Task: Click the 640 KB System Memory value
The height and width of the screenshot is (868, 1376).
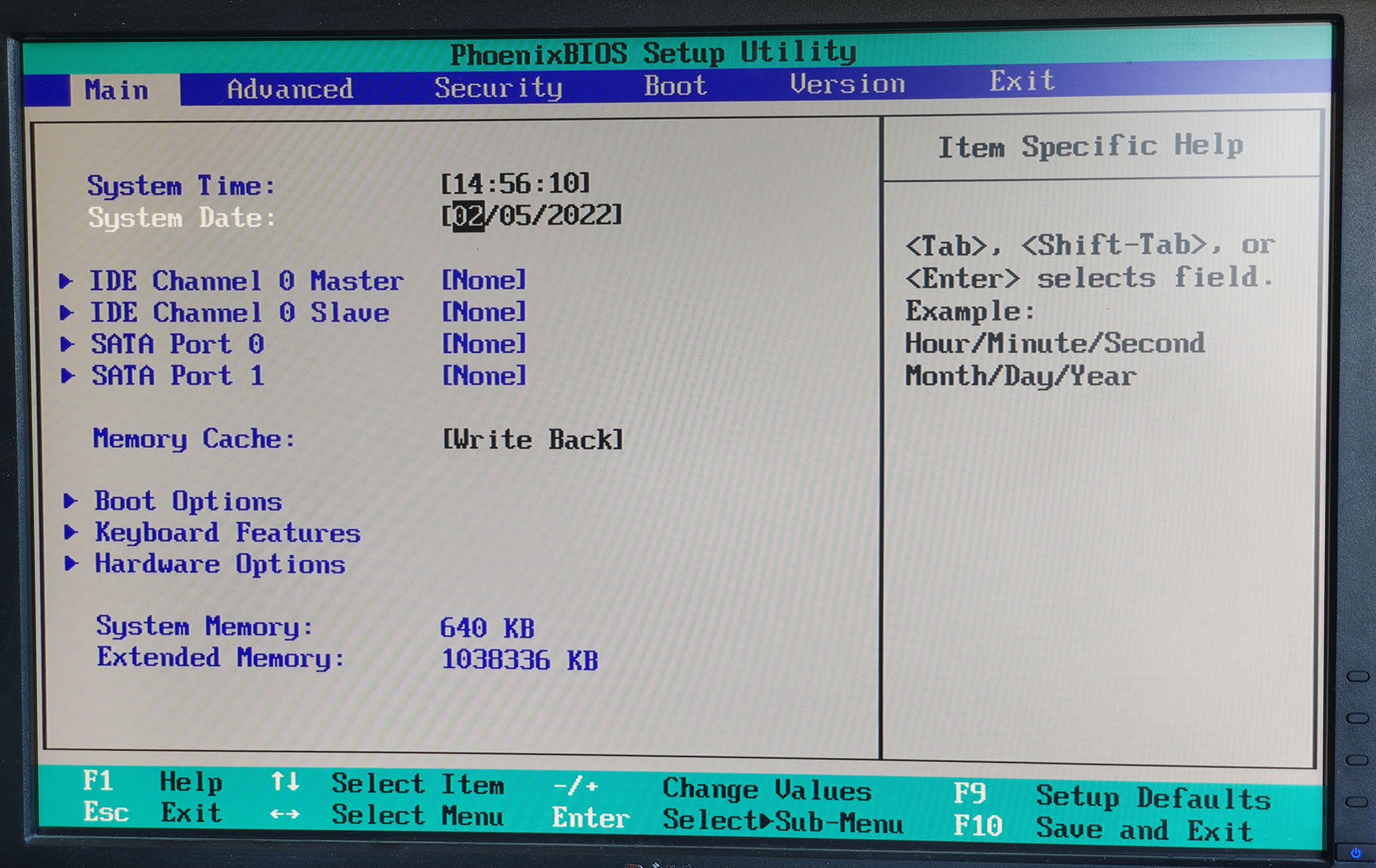Action: pyautogui.click(x=487, y=628)
